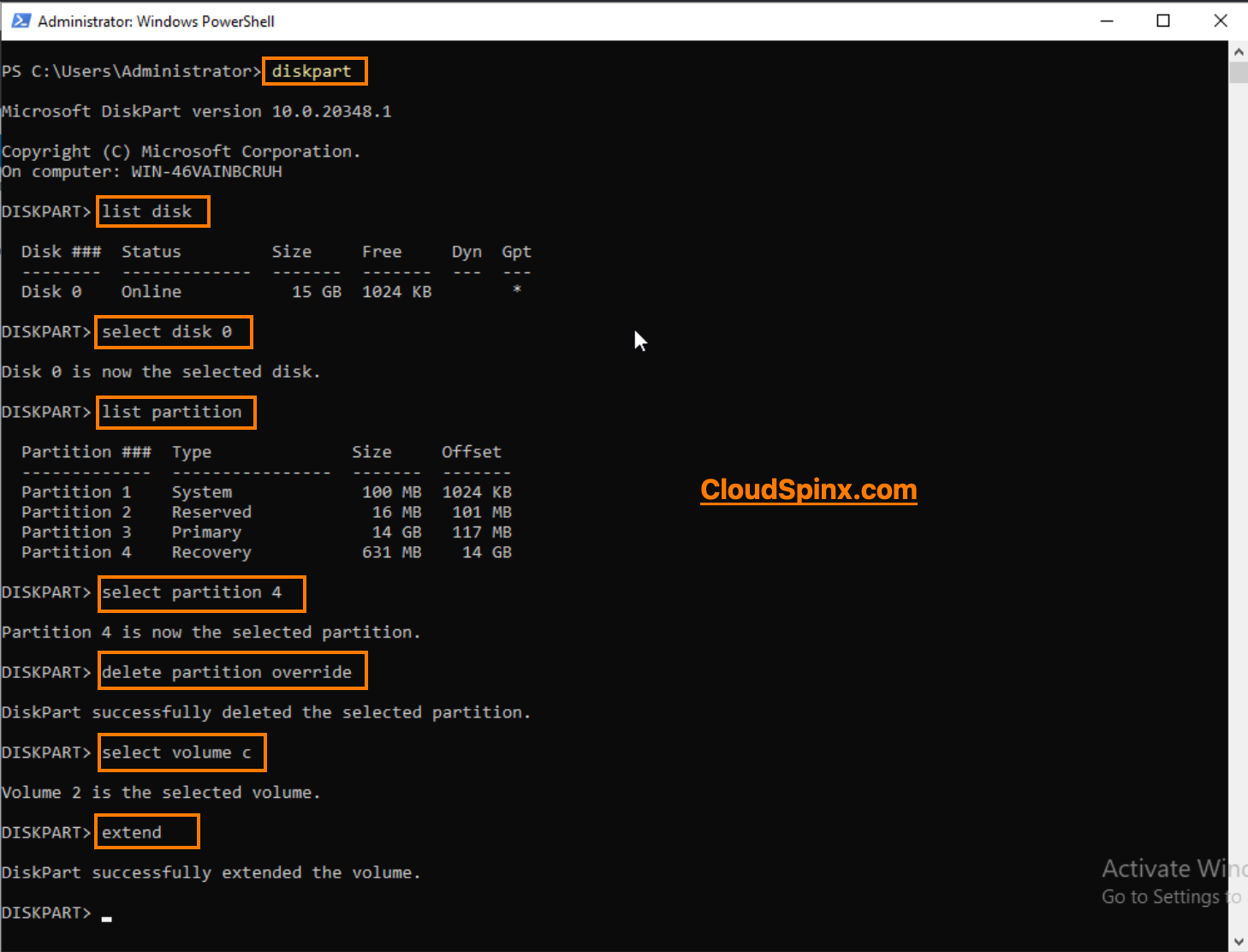The width and height of the screenshot is (1248, 952).
Task: Click the scrollbar up arrow
Action: [1238, 51]
